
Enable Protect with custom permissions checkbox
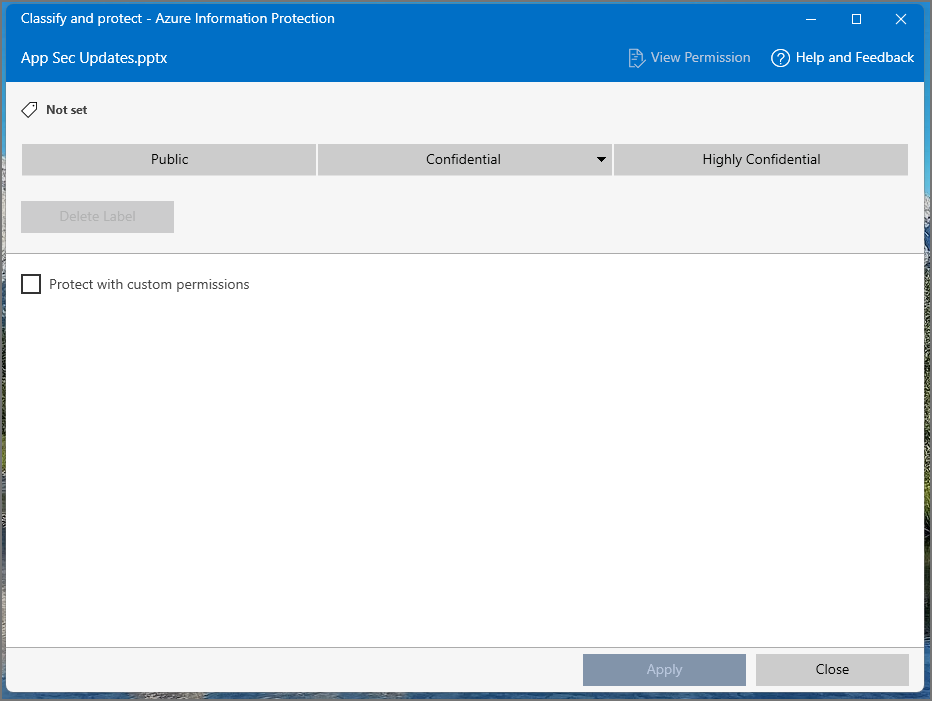click(31, 284)
